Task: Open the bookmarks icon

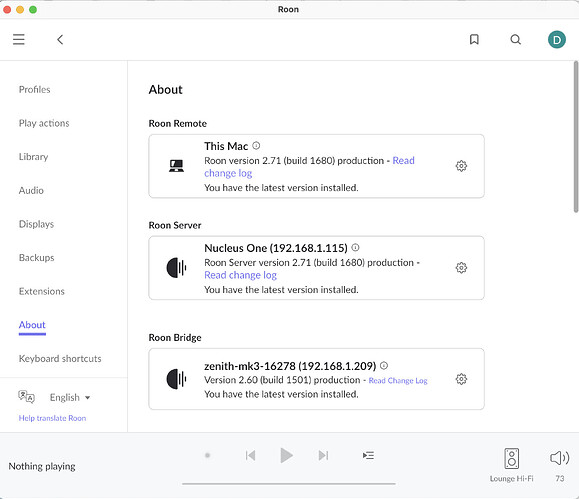Action: [474, 39]
